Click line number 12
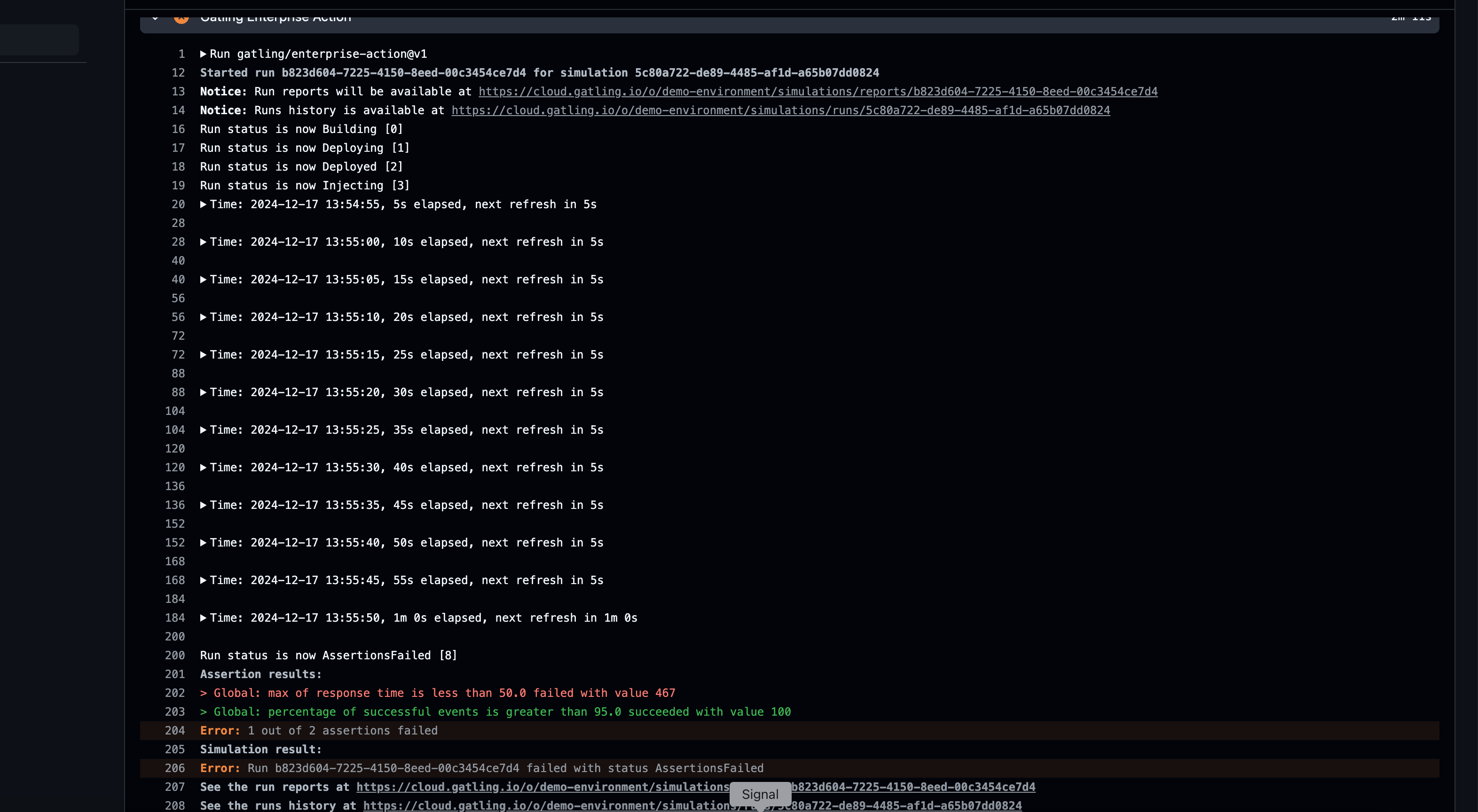Viewport: 1478px width, 812px height. (178, 73)
